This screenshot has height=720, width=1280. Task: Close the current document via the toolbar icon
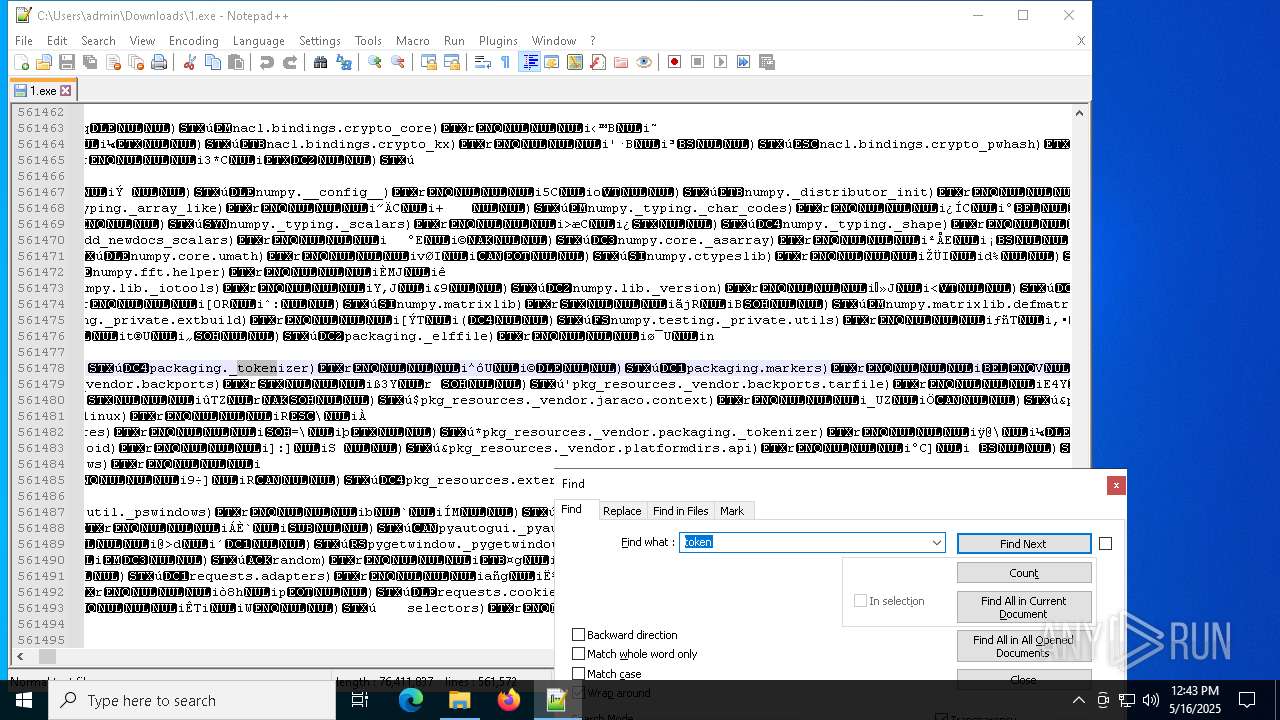113,62
